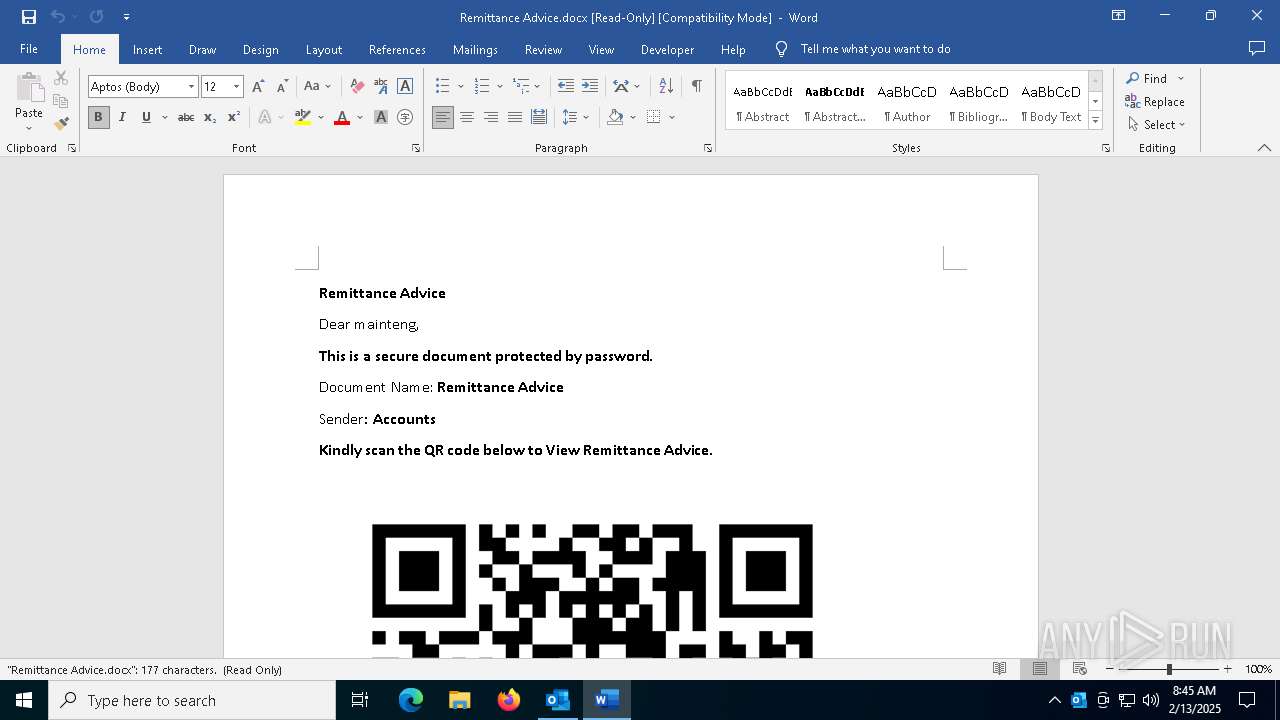Screen dimensions: 1280x720
Task: Switch to the Insert ribbon tab
Action: (x=147, y=49)
